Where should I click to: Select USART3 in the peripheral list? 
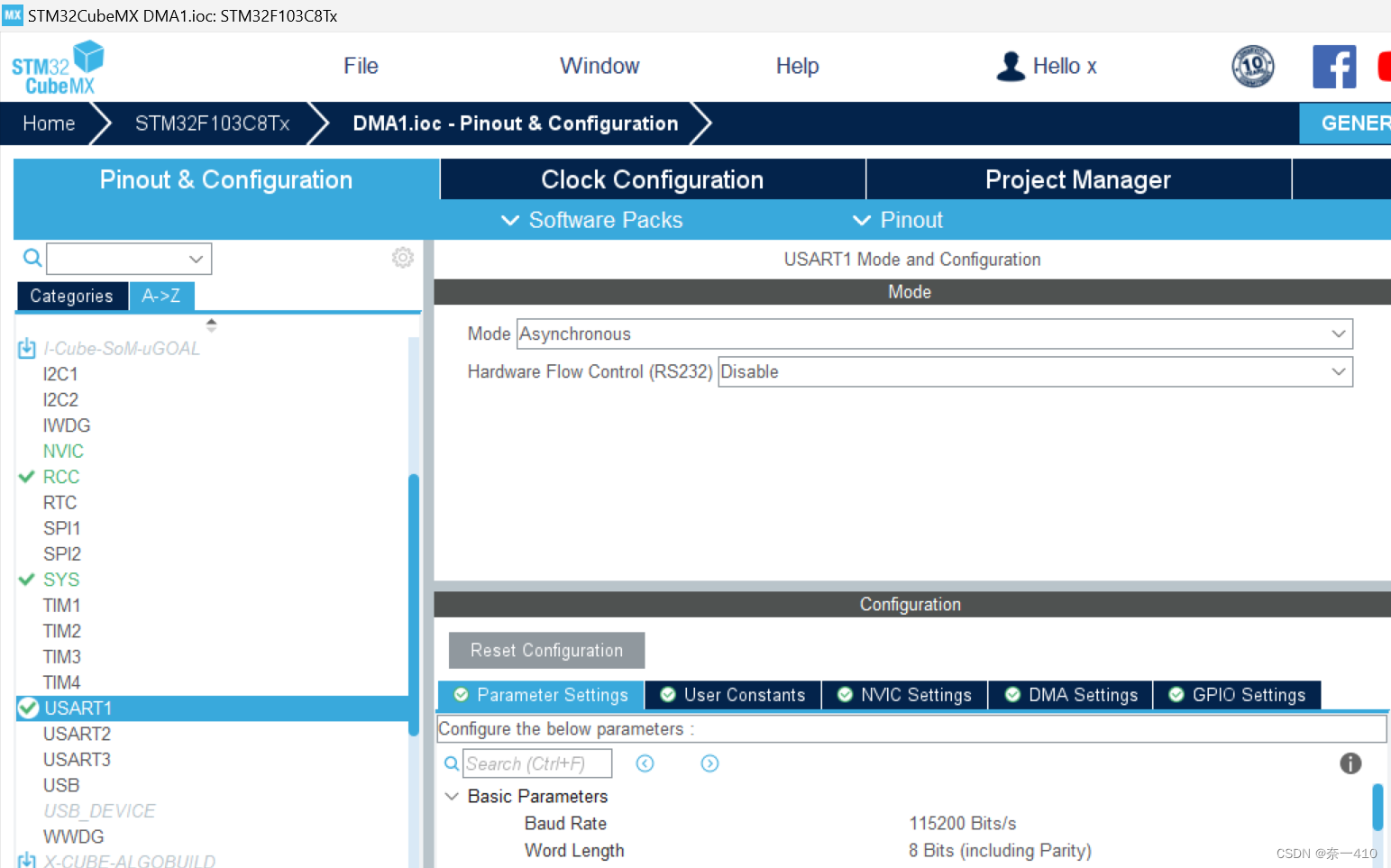(x=77, y=760)
